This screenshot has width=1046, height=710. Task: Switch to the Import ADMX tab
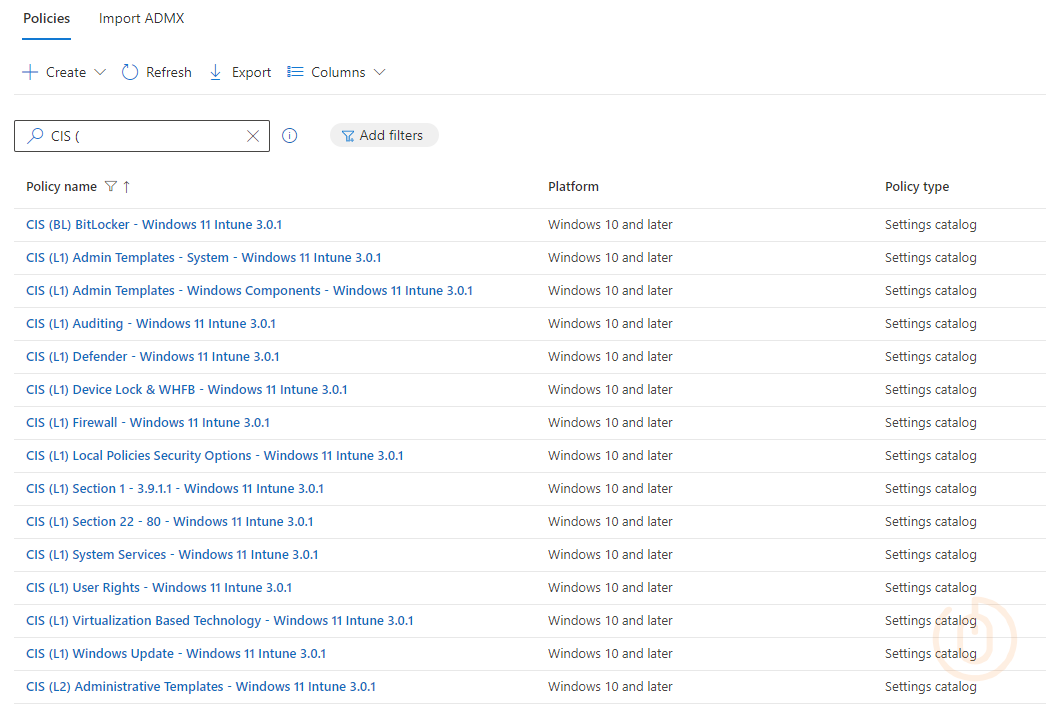141,19
